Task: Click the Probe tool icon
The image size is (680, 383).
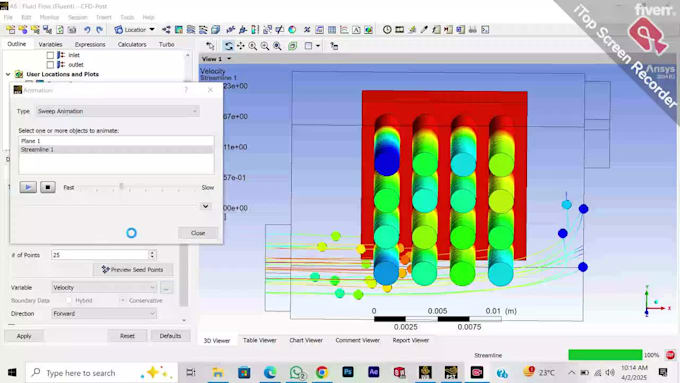Action: point(424,29)
